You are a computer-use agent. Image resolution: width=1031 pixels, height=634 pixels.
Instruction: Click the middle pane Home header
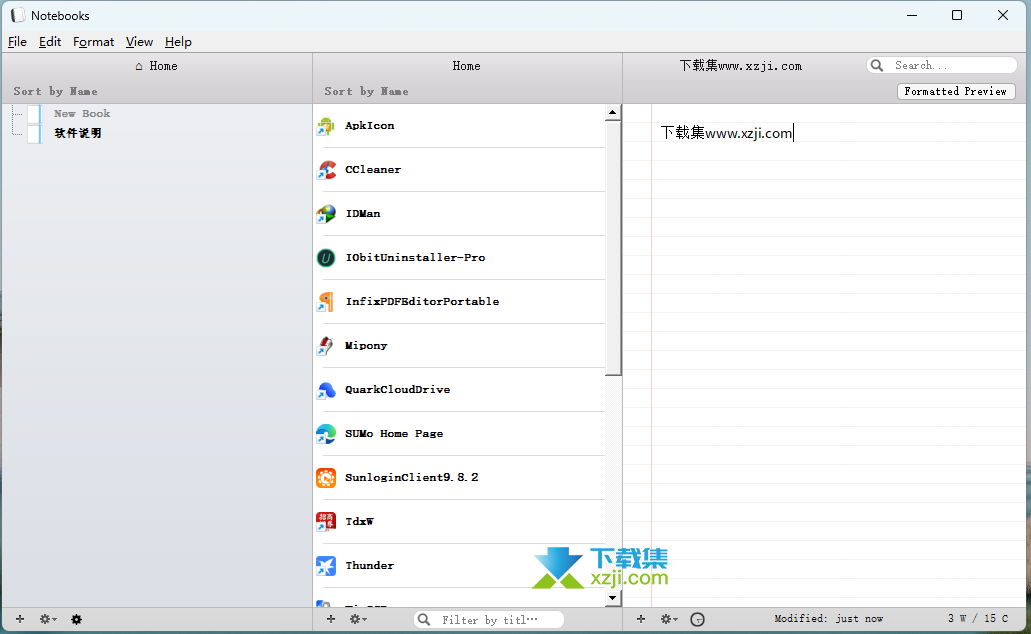tap(466, 66)
